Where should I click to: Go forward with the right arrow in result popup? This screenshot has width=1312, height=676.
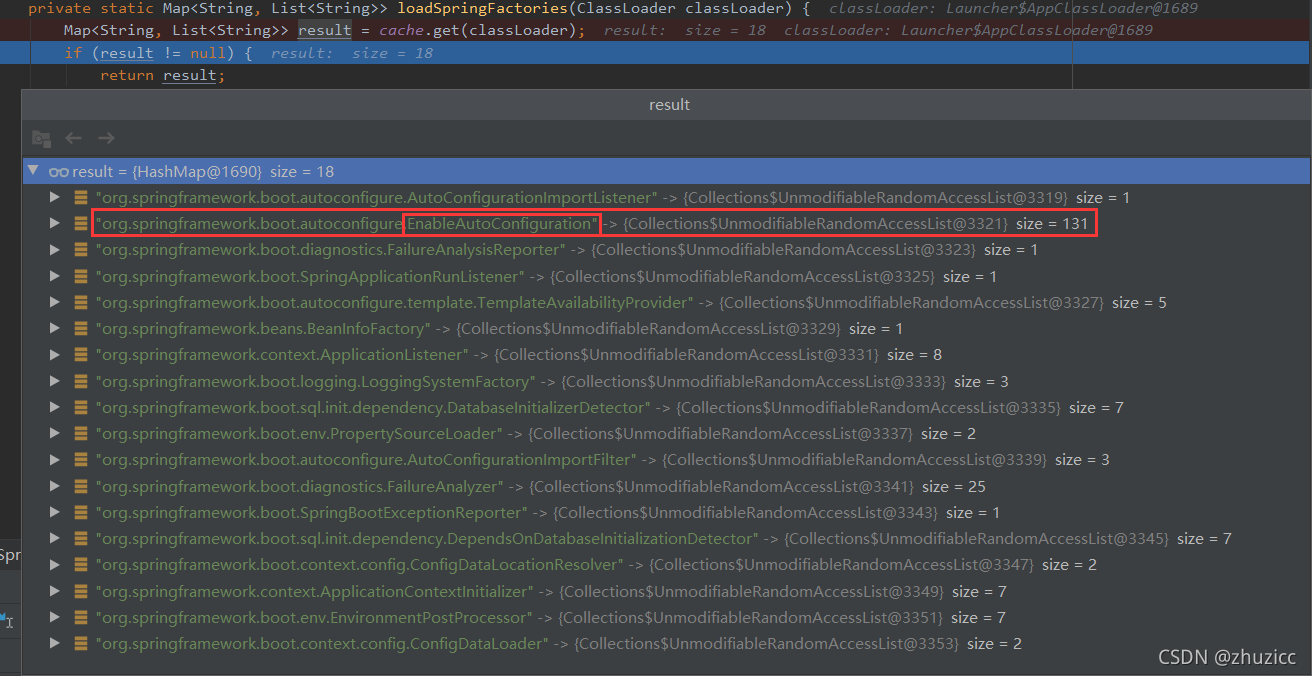[x=106, y=138]
